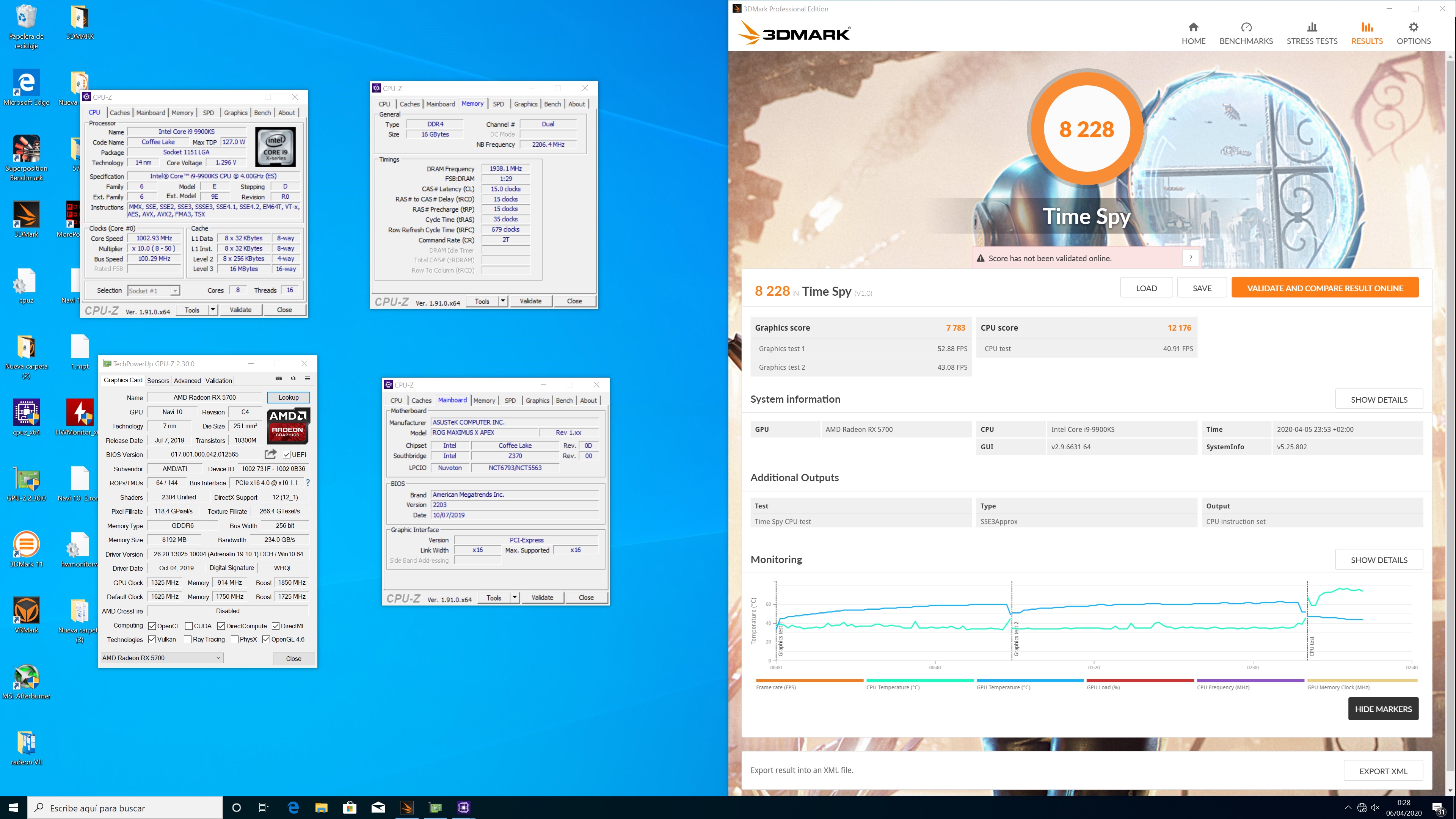Image resolution: width=1456 pixels, height=819 pixels.
Task: Click VALIDATE AND COMPARE RESULT ONLINE
Action: pos(1325,288)
